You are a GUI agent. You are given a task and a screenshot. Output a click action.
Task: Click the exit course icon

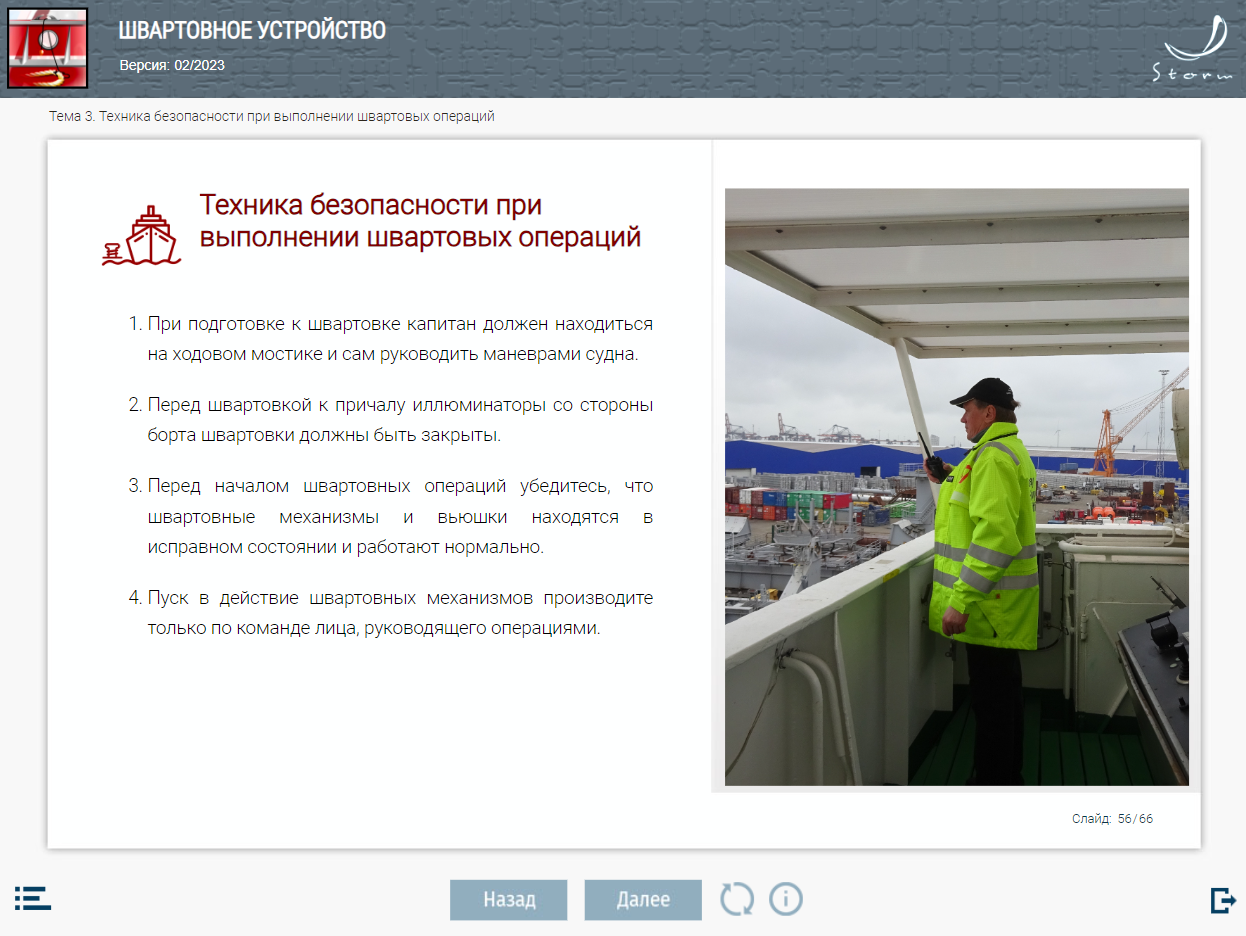pyautogui.click(x=1223, y=900)
